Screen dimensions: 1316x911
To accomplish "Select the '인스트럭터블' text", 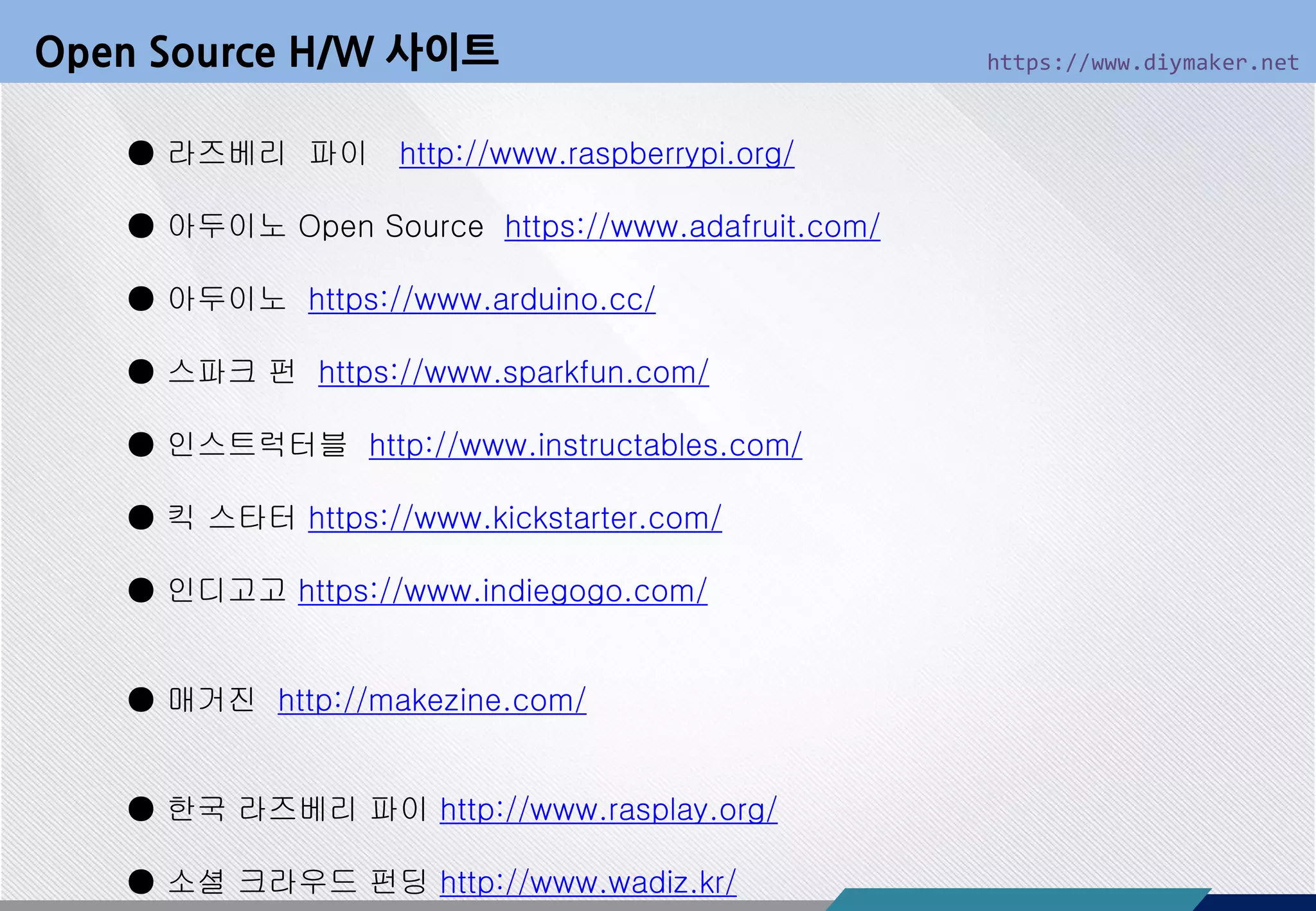I will pyautogui.click(x=257, y=444).
